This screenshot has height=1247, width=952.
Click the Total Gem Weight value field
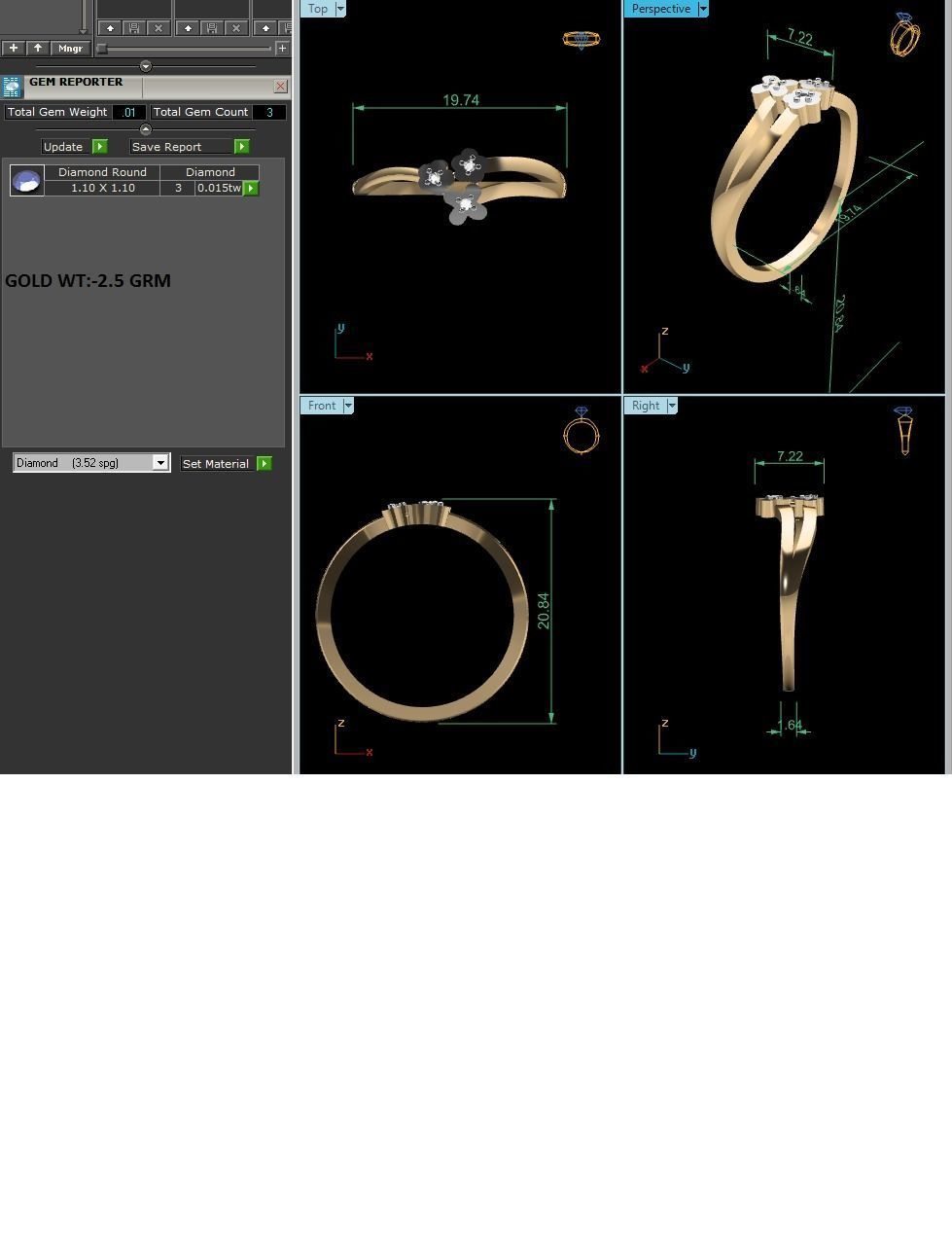[129, 112]
